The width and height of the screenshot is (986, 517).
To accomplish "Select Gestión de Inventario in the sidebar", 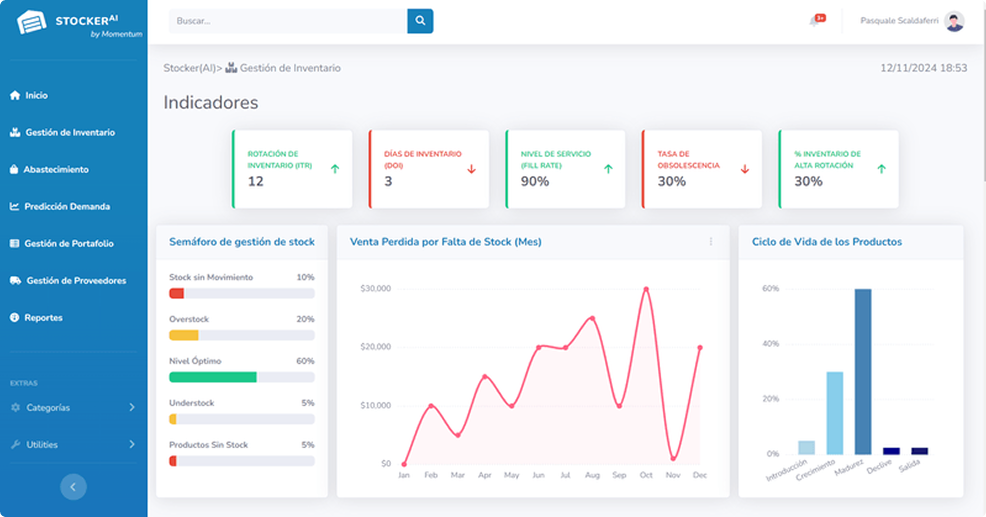I will (69, 133).
